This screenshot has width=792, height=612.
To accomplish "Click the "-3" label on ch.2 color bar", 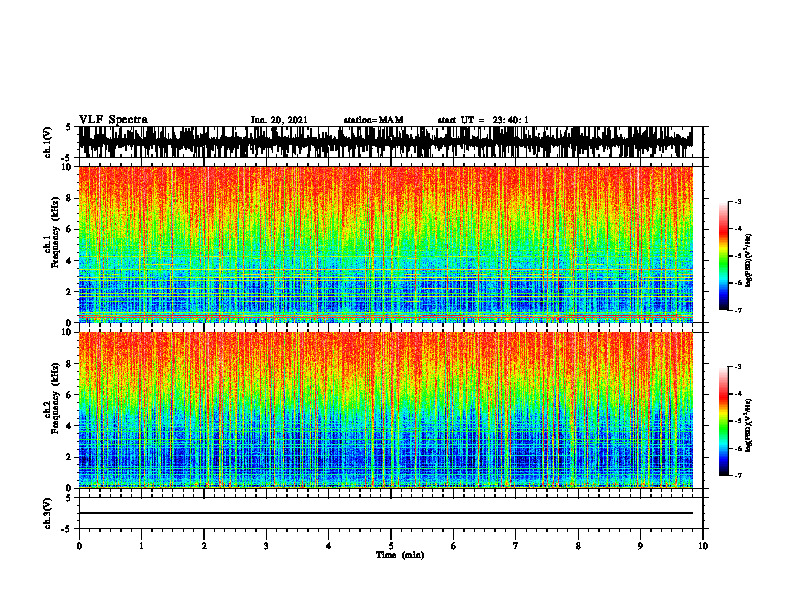I will coord(738,367).
